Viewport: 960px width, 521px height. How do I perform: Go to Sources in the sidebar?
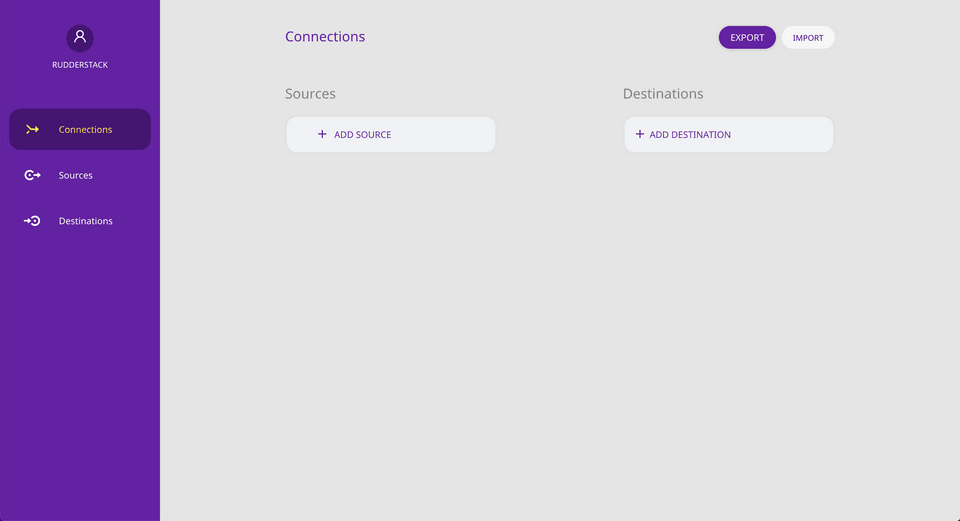pyautogui.click(x=76, y=175)
